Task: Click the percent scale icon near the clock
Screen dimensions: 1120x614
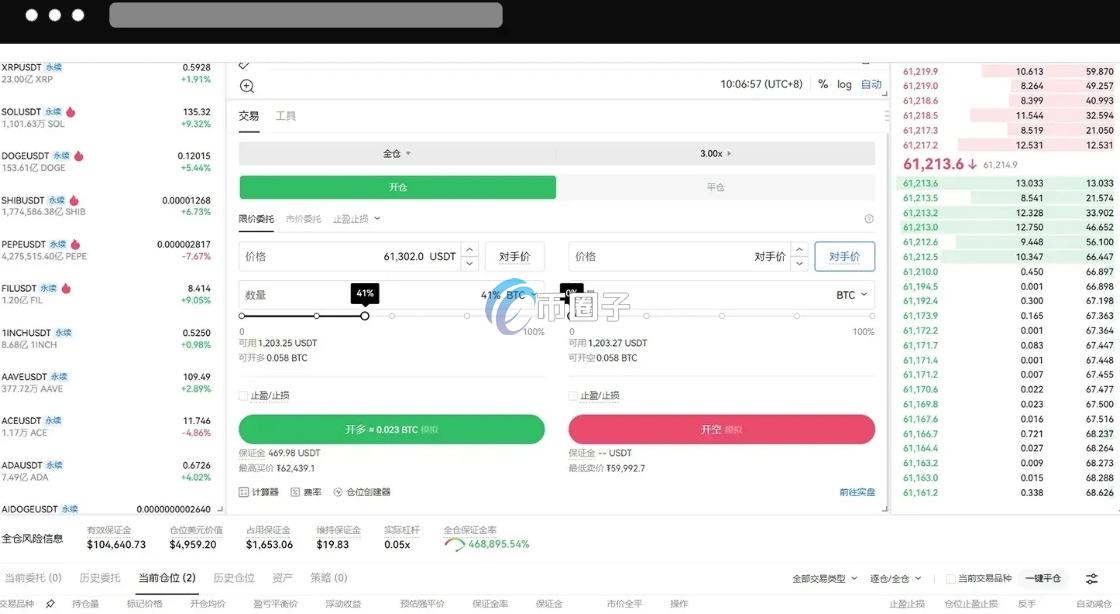Action: coord(822,84)
